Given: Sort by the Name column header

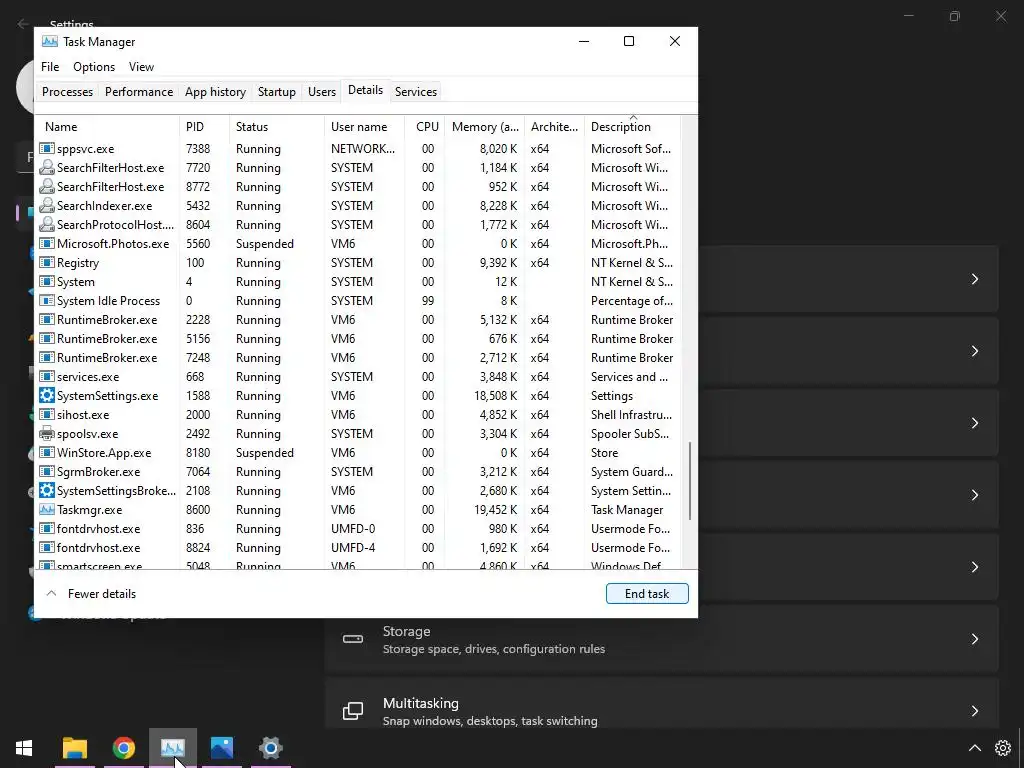Looking at the screenshot, I should click(107, 127).
